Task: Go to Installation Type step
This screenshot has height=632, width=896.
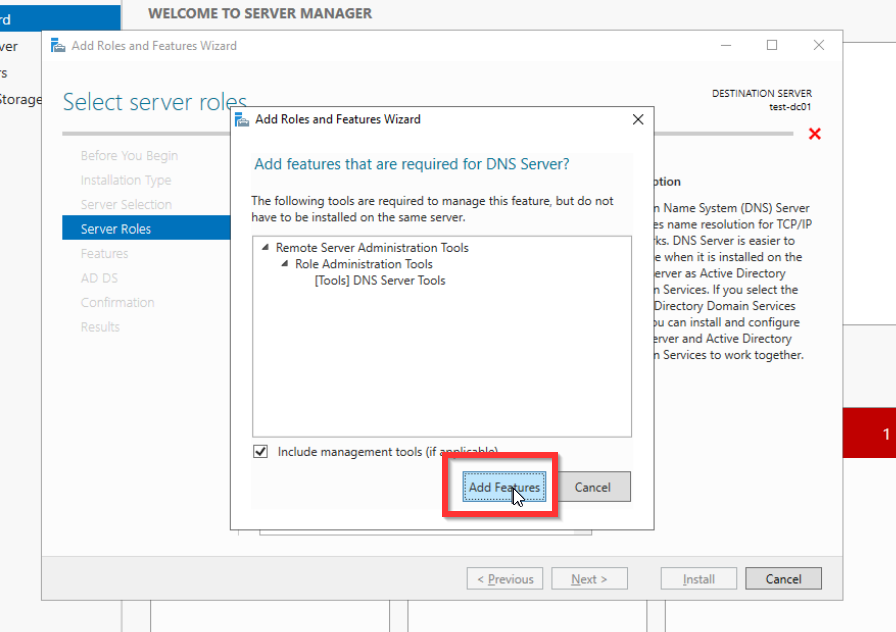Action: [126, 180]
